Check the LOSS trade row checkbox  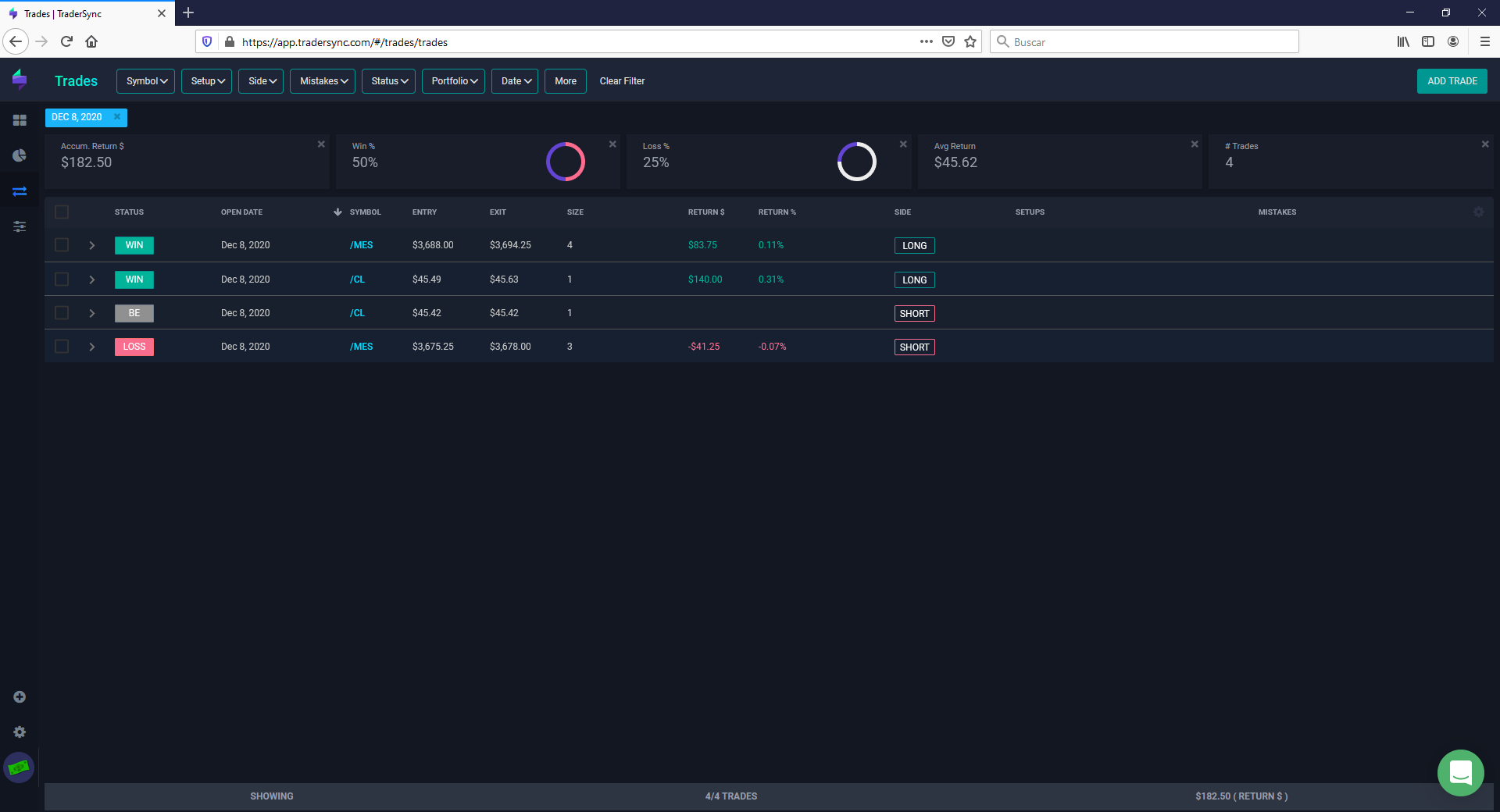click(62, 347)
